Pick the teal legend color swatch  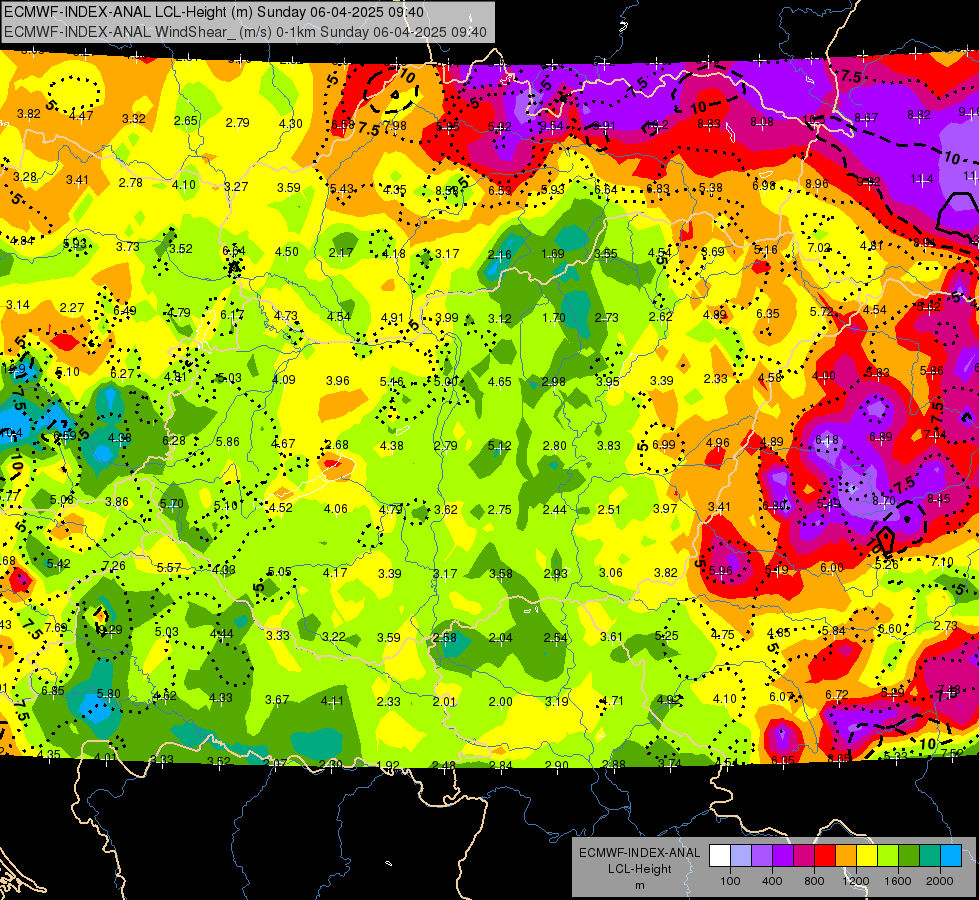pos(930,856)
